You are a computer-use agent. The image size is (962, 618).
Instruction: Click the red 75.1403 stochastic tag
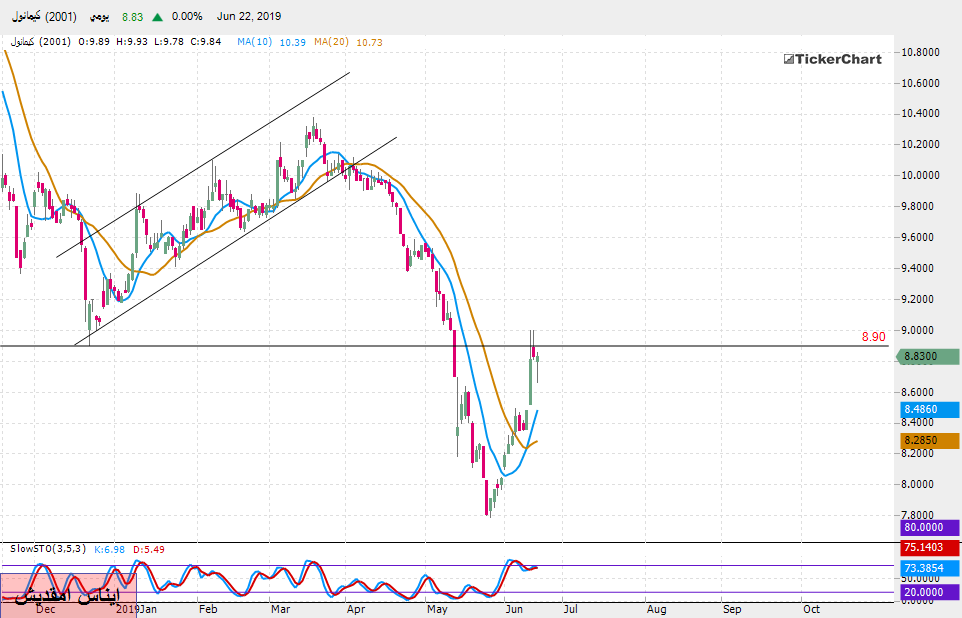pyautogui.click(x=929, y=548)
